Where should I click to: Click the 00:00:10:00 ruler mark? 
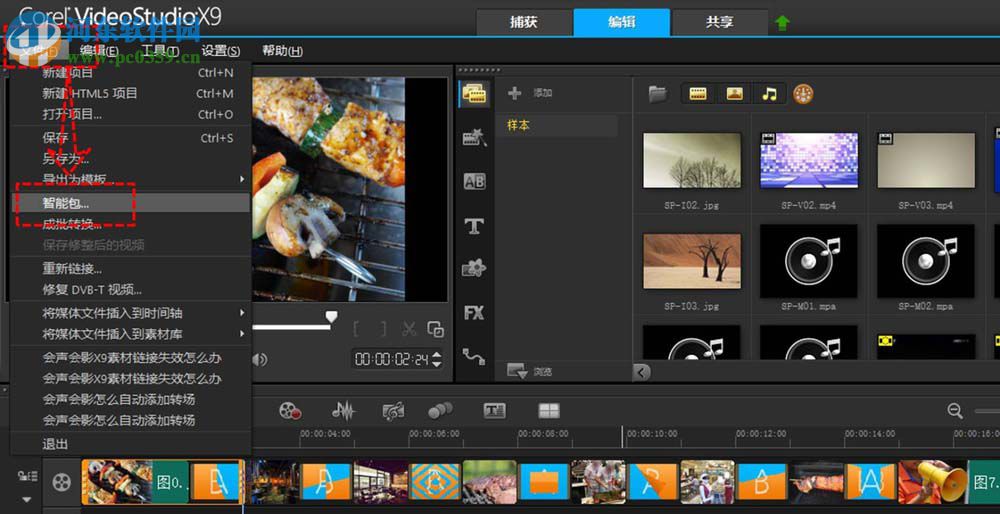click(x=651, y=434)
